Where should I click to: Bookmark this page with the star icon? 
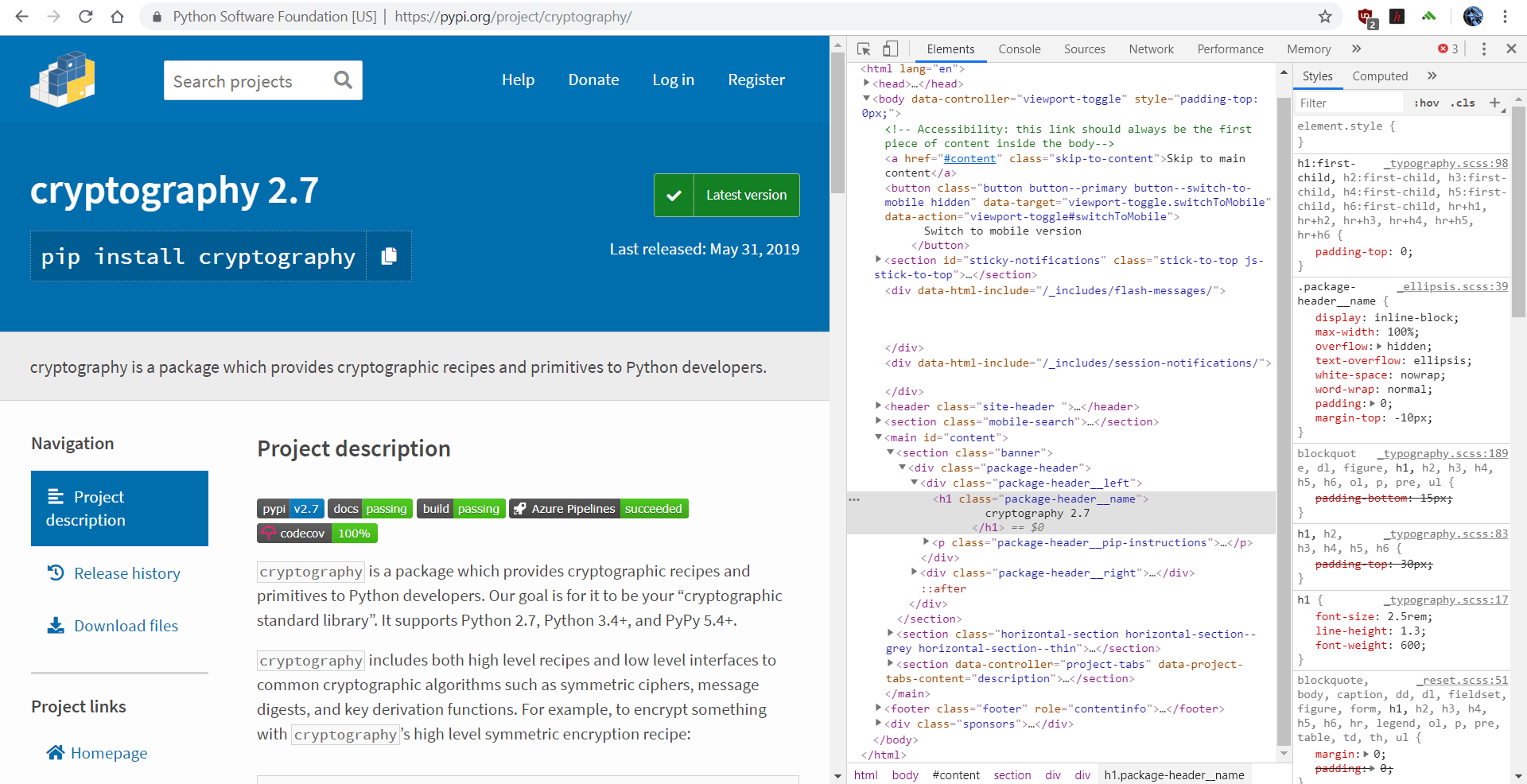[x=1325, y=17]
